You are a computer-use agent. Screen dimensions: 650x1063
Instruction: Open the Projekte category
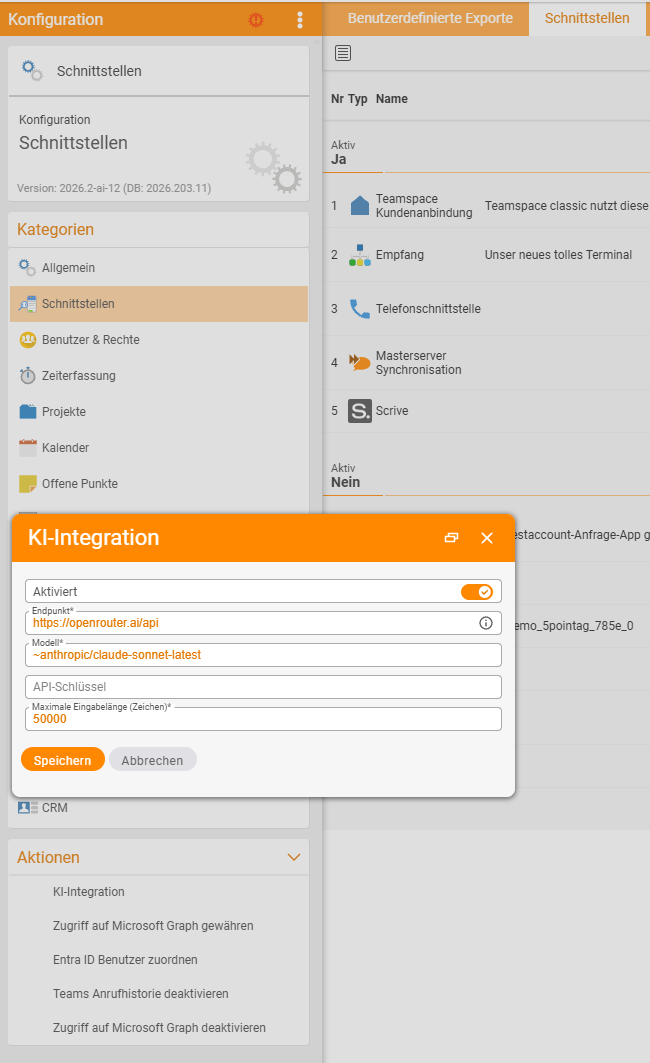point(159,412)
